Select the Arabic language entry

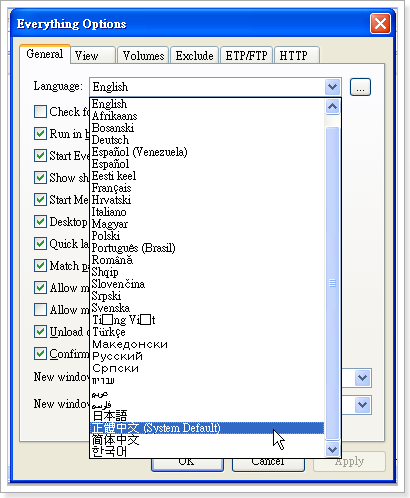(x=207, y=392)
